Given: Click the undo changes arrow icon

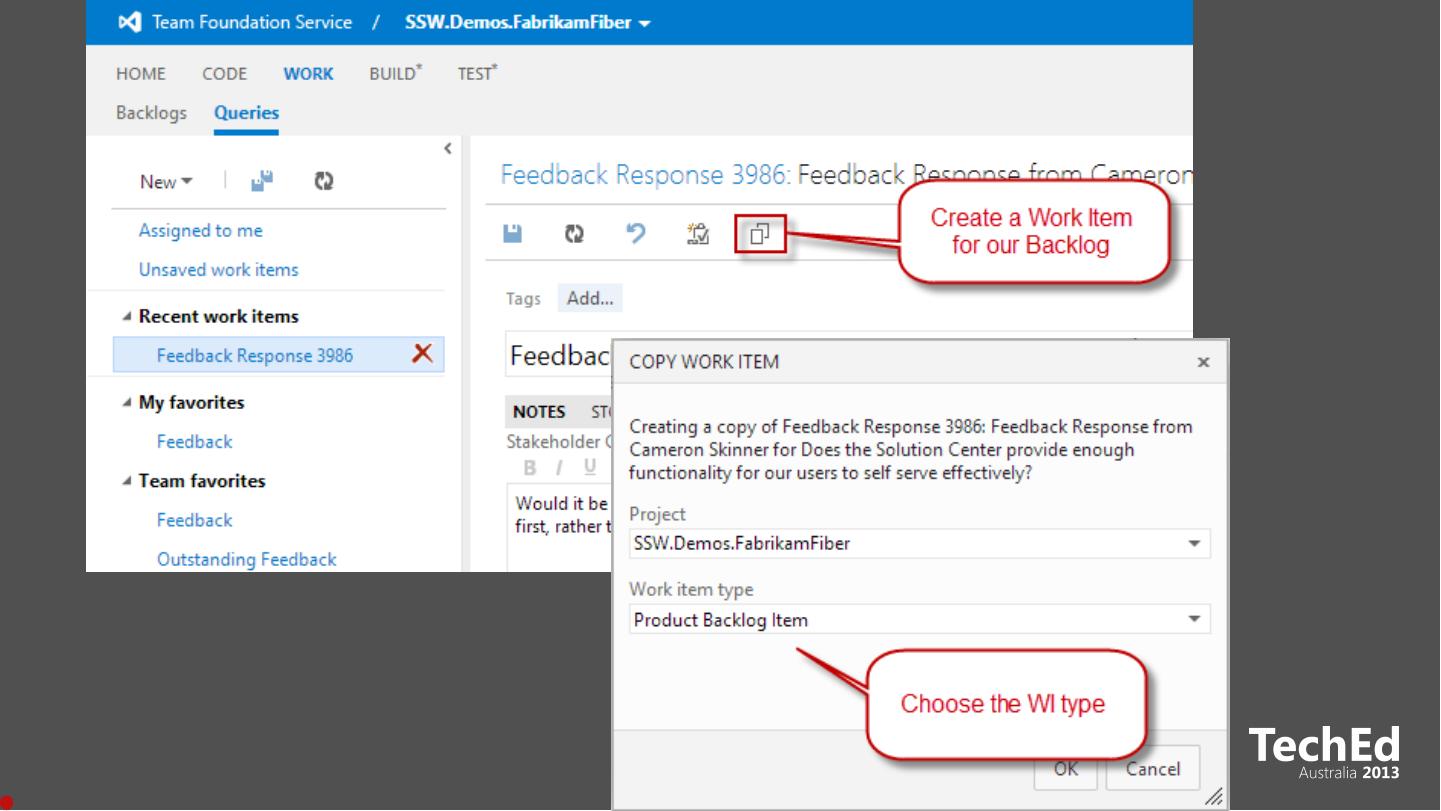Looking at the screenshot, I should click(636, 234).
